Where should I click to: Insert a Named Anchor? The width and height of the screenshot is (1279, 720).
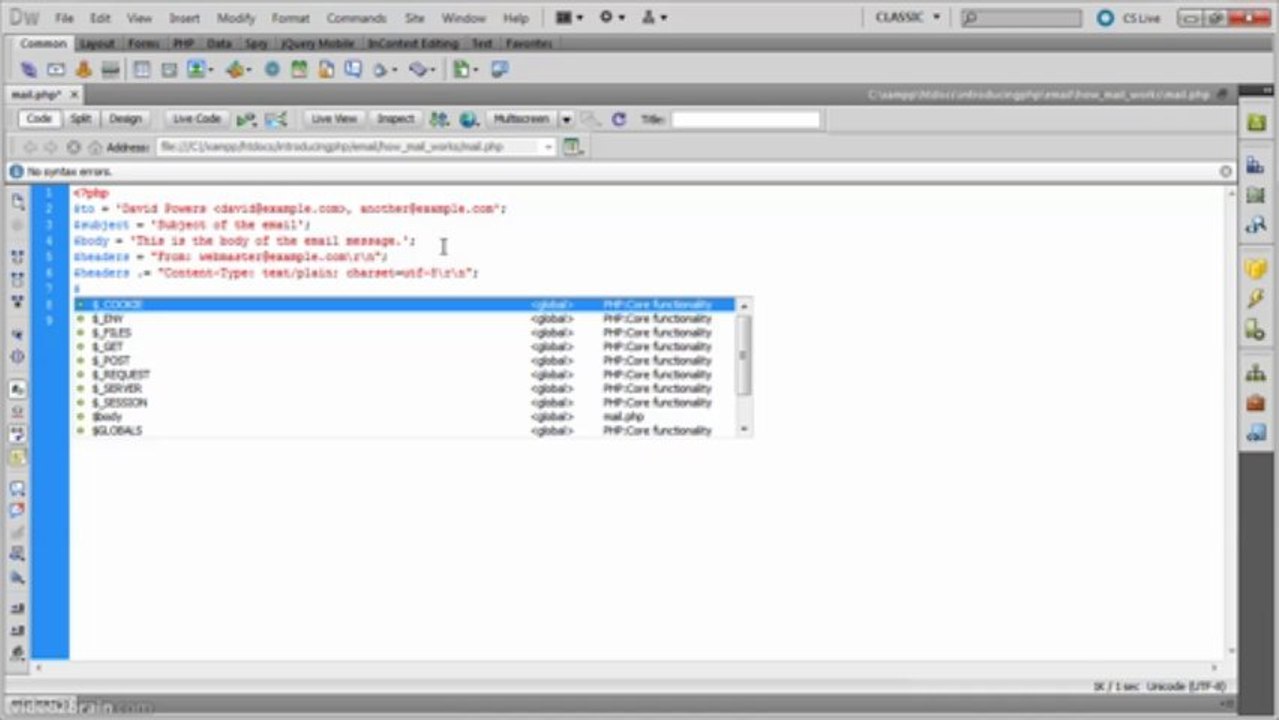[83, 69]
